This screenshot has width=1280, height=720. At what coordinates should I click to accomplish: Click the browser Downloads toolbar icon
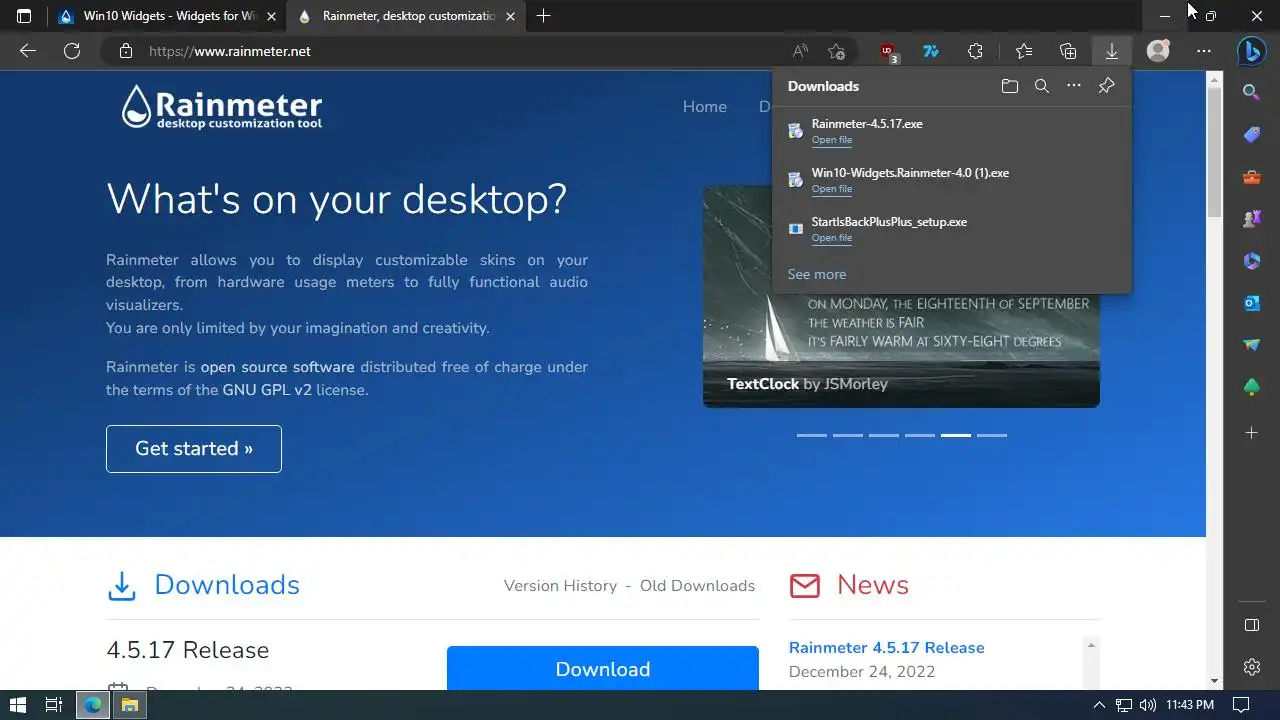1111,51
